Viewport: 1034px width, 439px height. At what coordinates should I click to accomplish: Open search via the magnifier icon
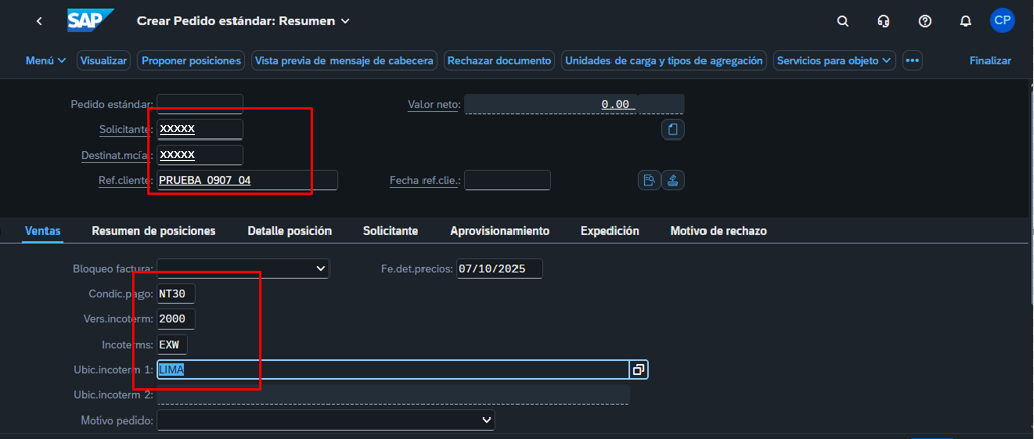843,21
